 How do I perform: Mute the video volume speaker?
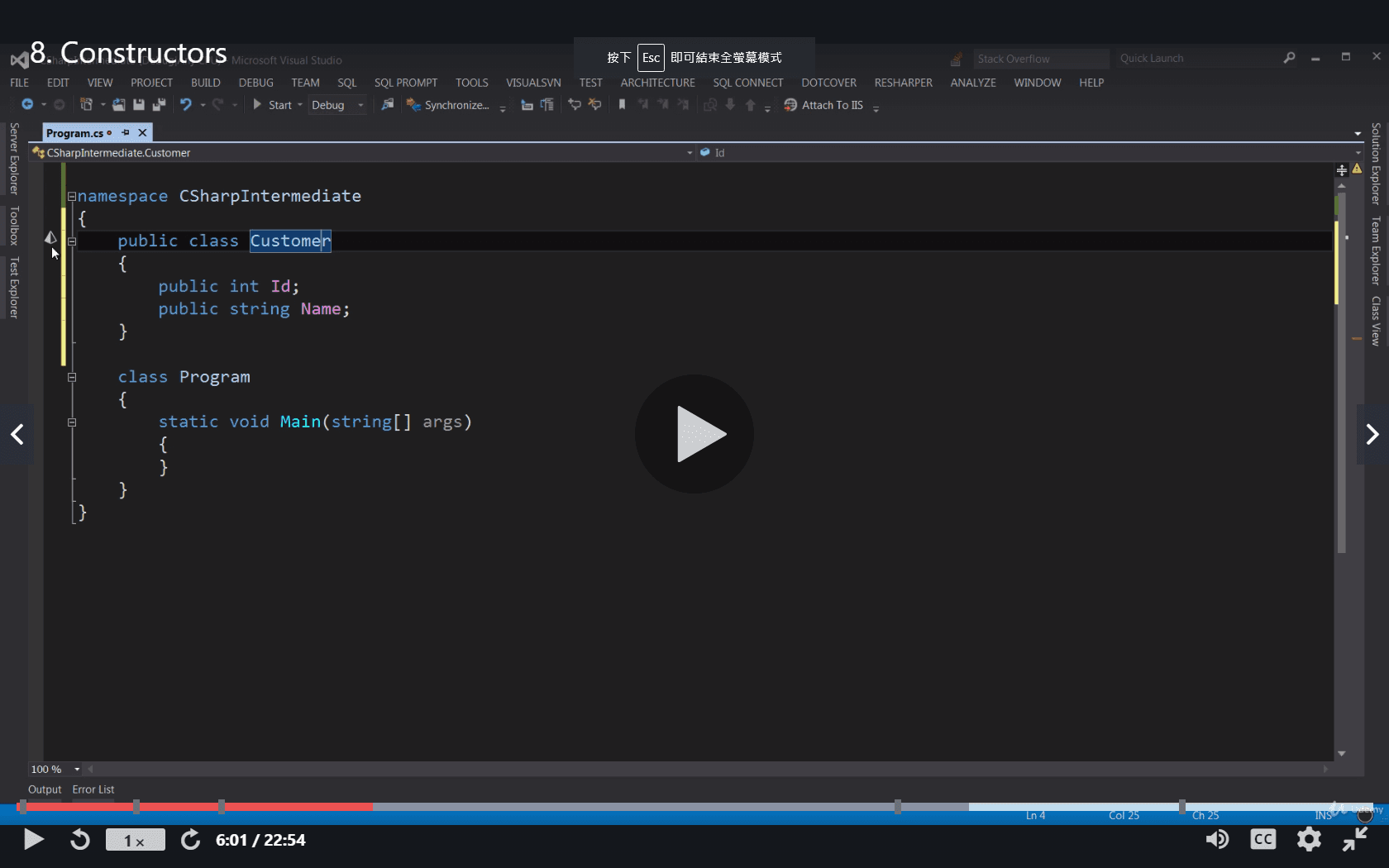coord(1216,840)
